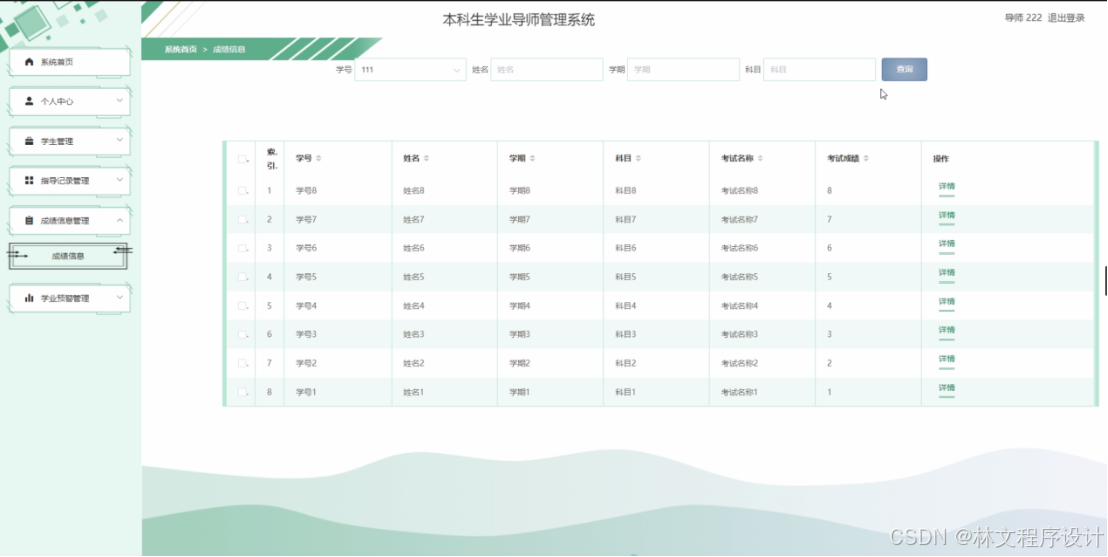Select the 成绩信息 submenu item

pos(68,256)
